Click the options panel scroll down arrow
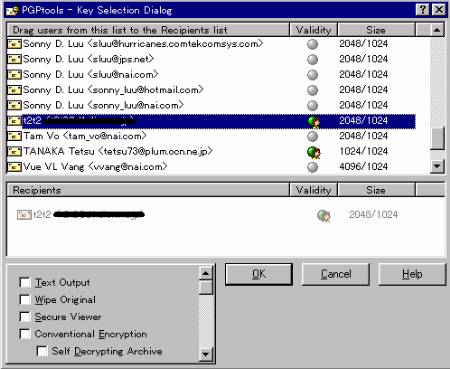 [x=206, y=354]
